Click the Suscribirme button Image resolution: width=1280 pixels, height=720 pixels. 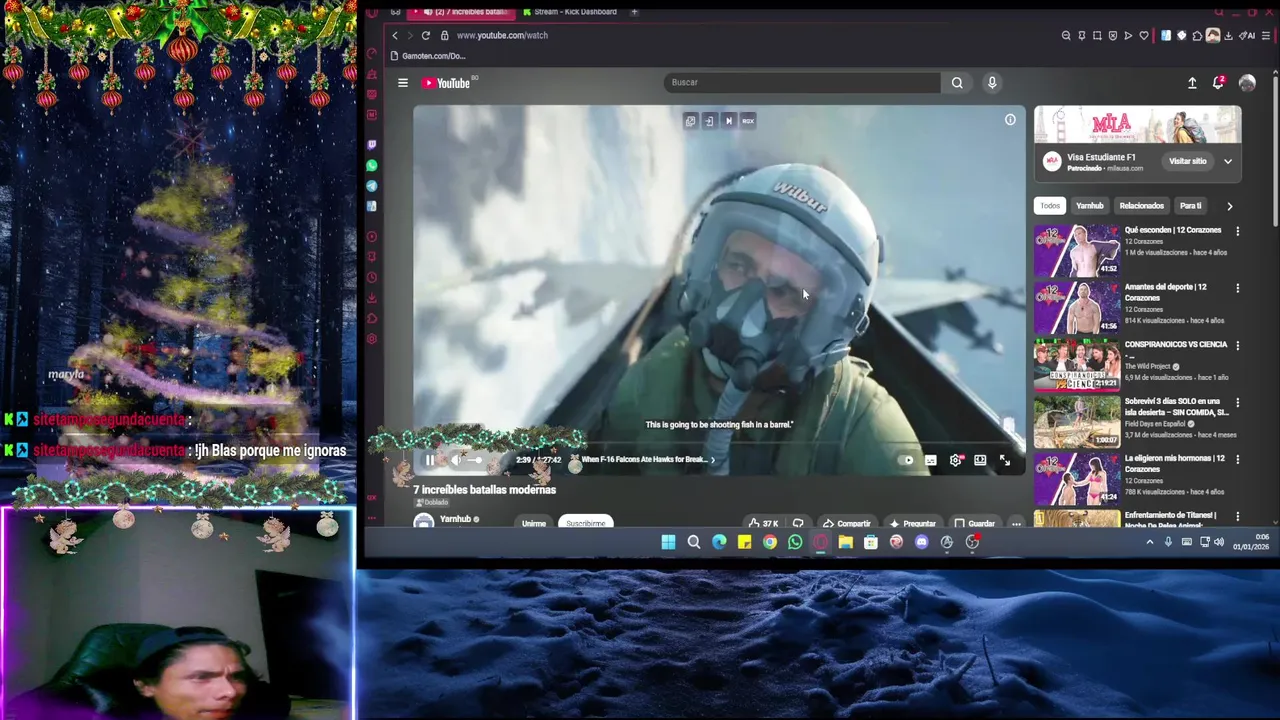click(x=586, y=523)
